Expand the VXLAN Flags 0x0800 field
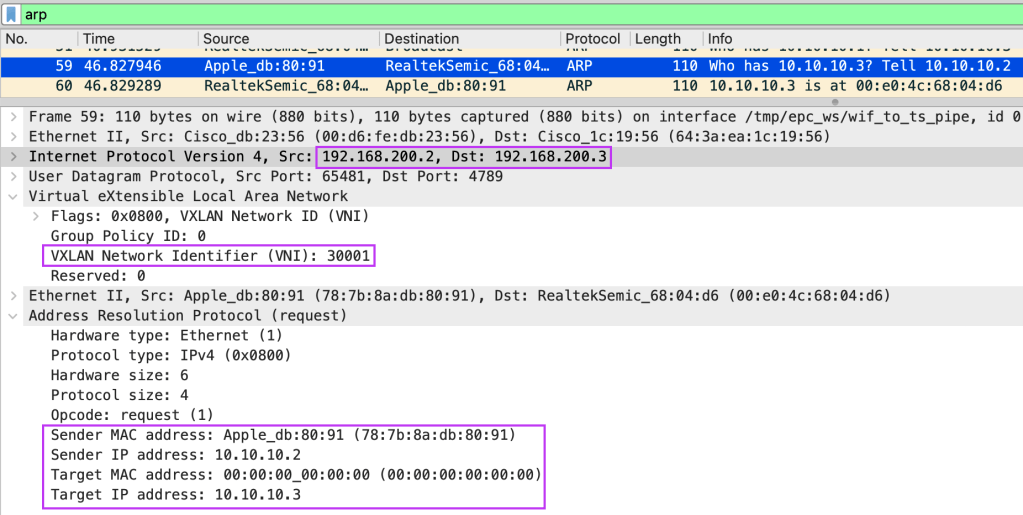This screenshot has width=1023, height=515. tap(37, 216)
